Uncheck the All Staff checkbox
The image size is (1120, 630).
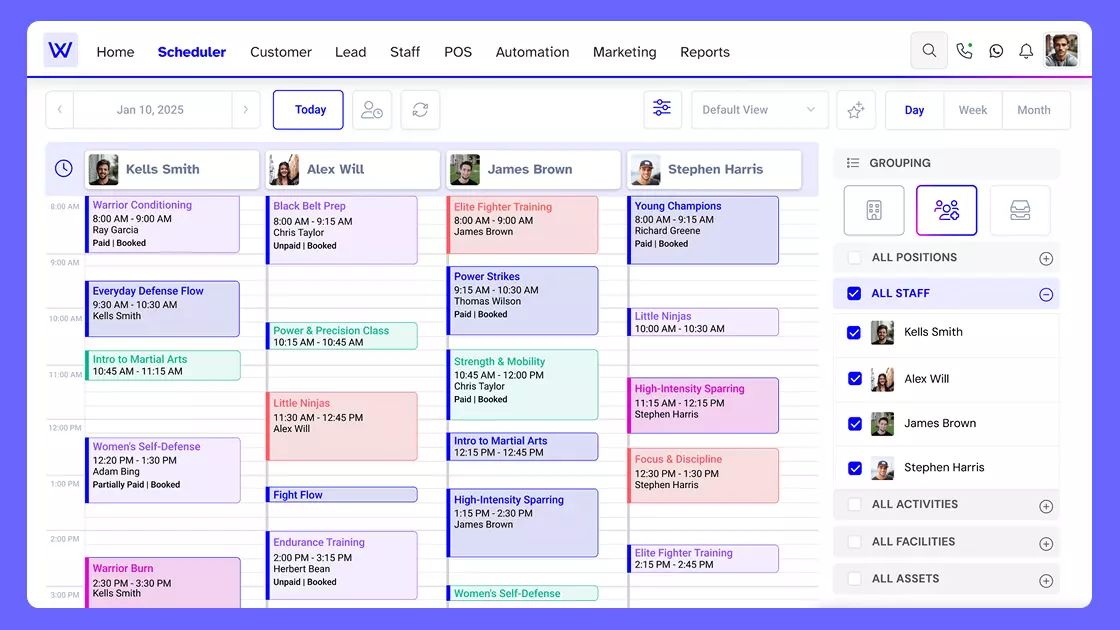[854, 294]
